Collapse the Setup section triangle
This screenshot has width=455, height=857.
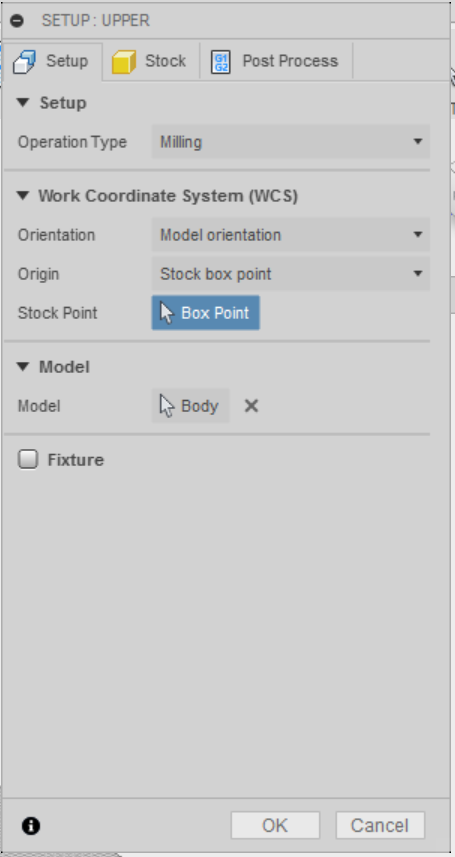(22, 102)
